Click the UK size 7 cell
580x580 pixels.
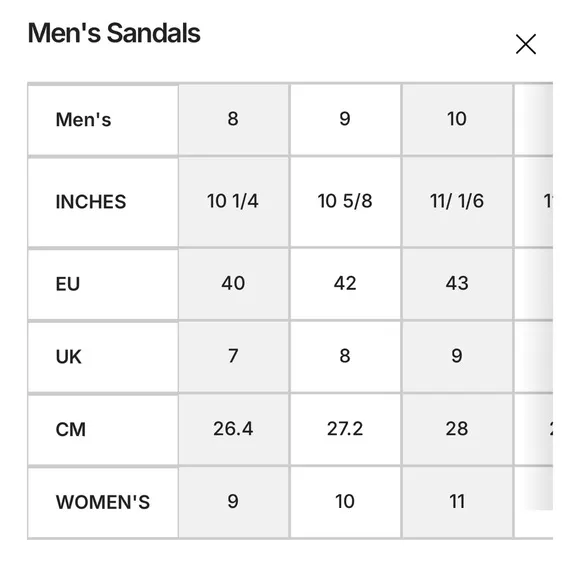click(233, 357)
